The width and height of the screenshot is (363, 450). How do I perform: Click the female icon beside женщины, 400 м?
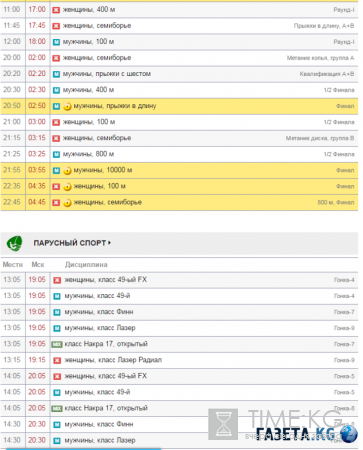pos(56,10)
